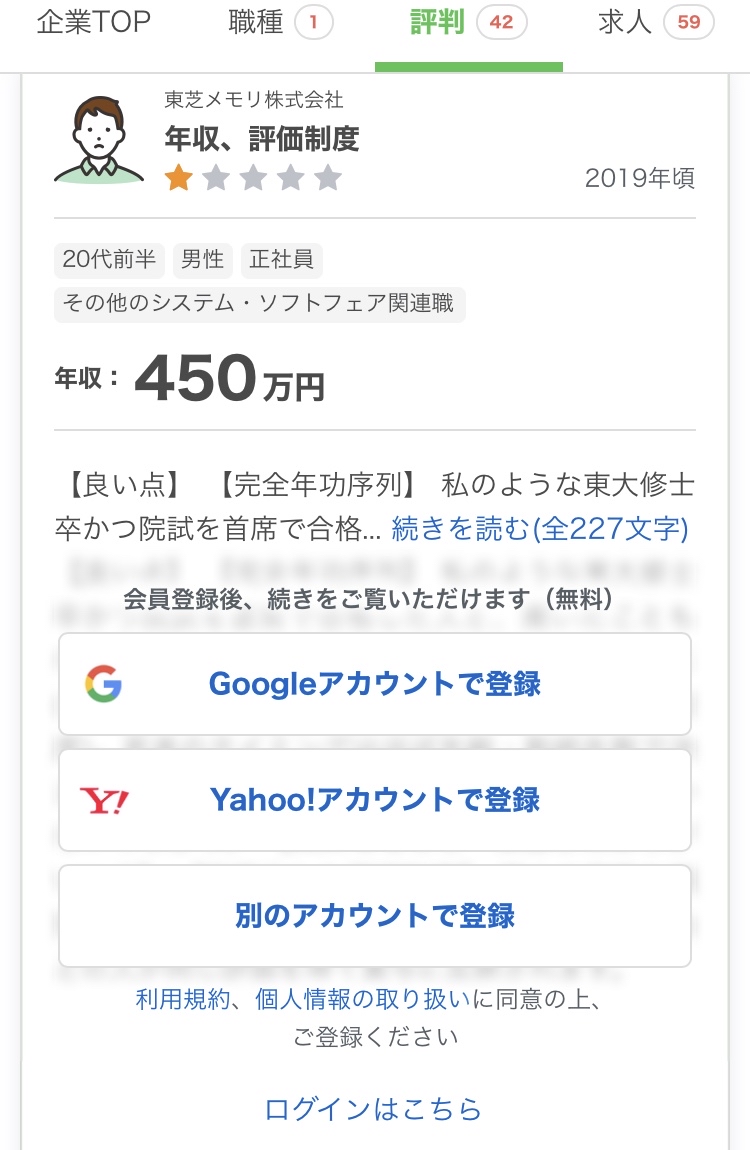
Task: Click the Yahoo Y! logo icon
Action: pos(104,800)
